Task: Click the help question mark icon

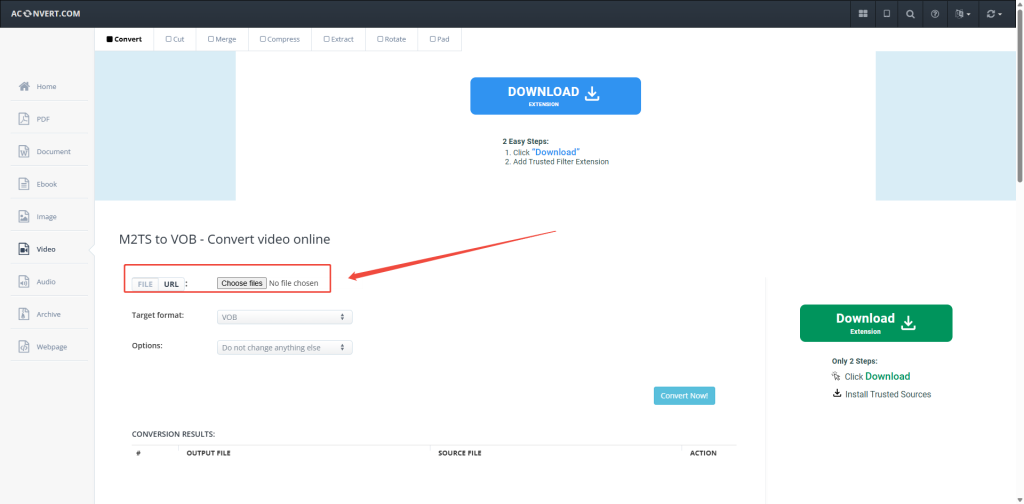Action: 935,14
